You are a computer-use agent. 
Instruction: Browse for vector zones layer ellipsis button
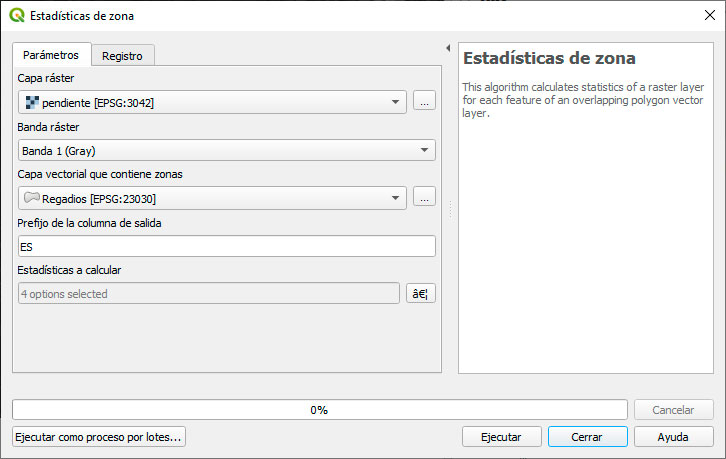coord(424,197)
